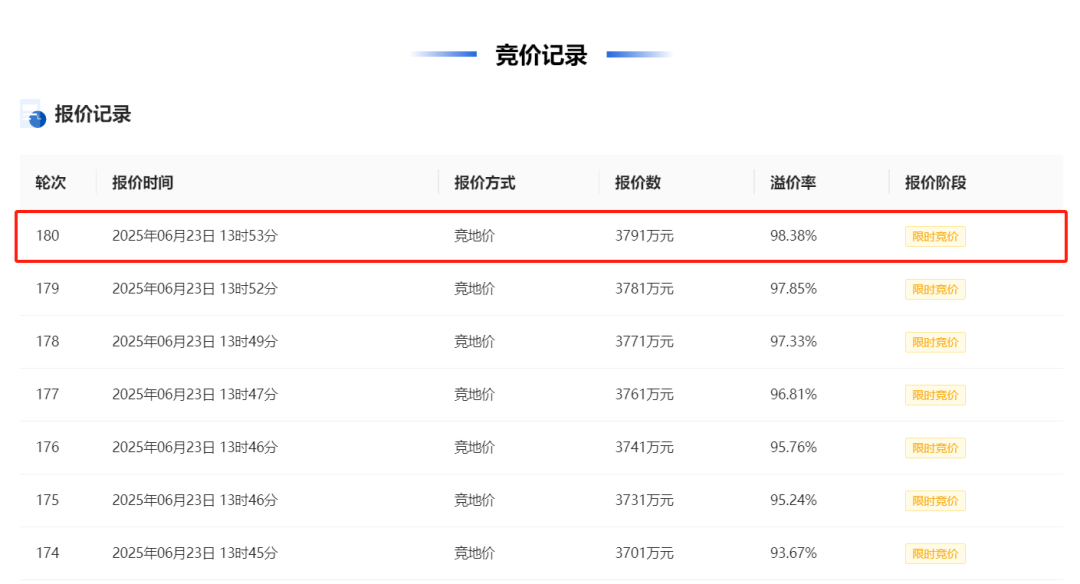Click 限时竞价 badge in round 176 row
This screenshot has height=584, width=1080.
tap(935, 448)
